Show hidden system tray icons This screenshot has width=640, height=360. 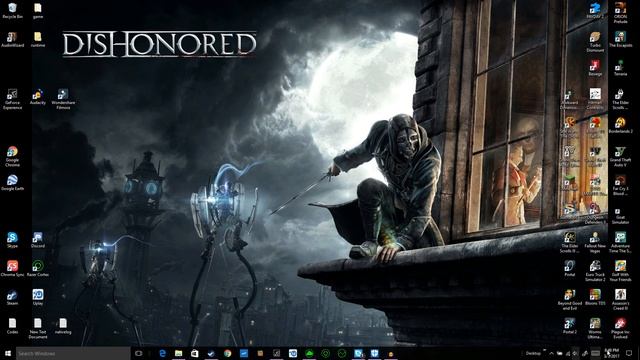551,353
